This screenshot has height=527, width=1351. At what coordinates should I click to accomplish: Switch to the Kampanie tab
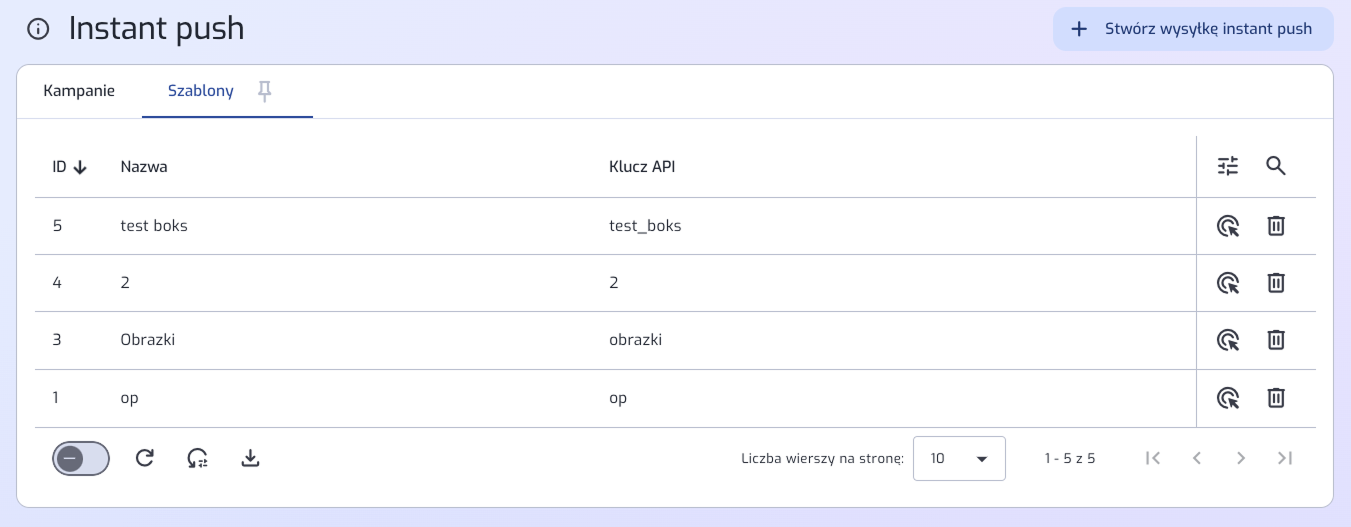point(79,91)
